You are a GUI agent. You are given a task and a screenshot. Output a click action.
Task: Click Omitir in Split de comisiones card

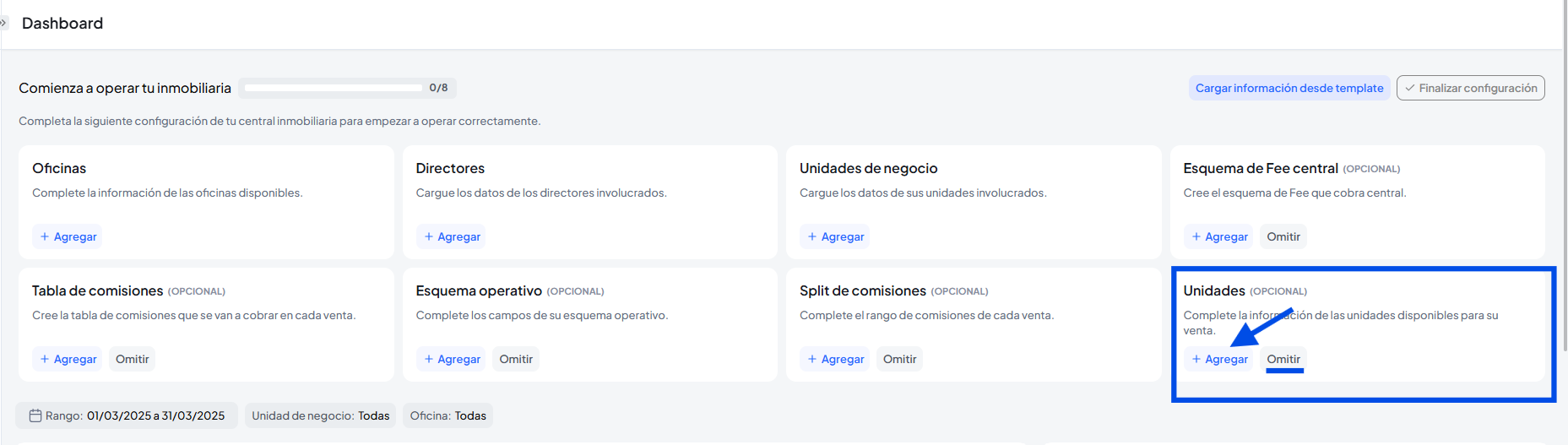pyautogui.click(x=899, y=359)
